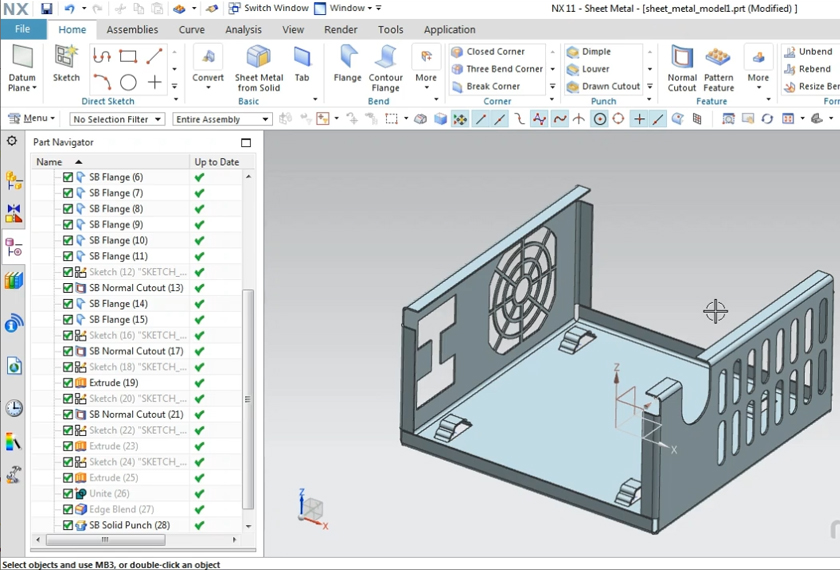The image size is (840, 570).
Task: Switch to the Assemblies ribbon tab
Action: coord(132,30)
